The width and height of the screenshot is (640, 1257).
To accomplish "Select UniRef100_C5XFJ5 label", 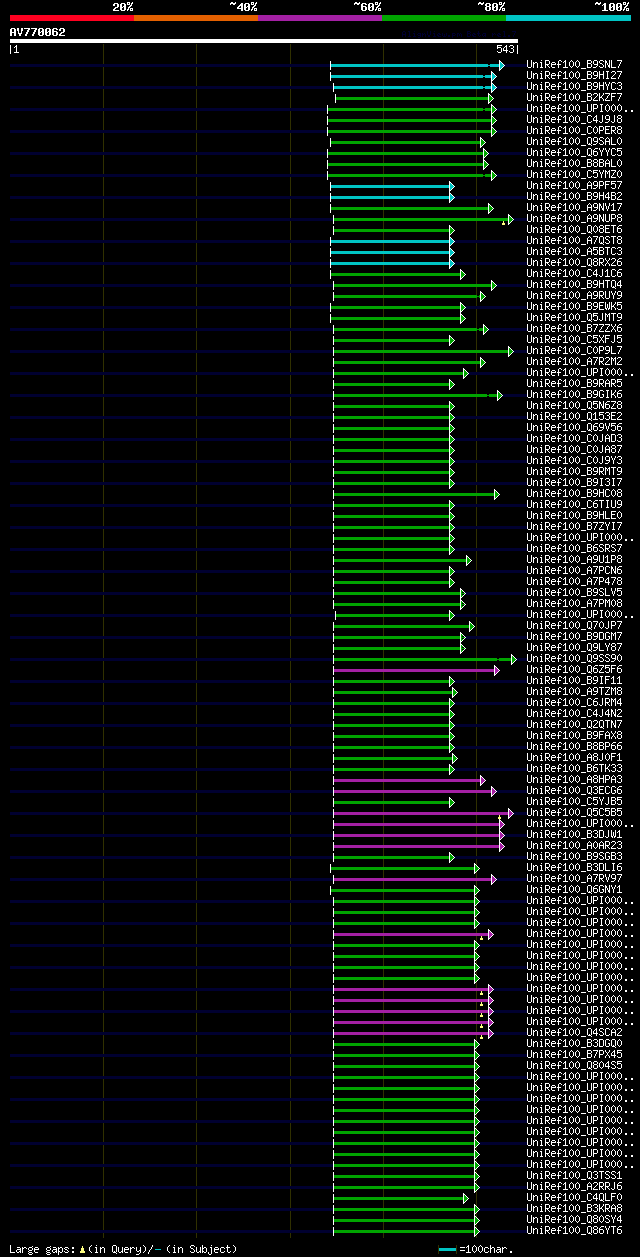I will (574, 340).
